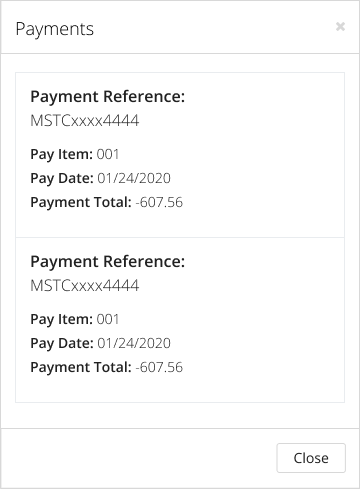Click the first Payment Total label
The height and width of the screenshot is (489, 360).
tap(81, 202)
